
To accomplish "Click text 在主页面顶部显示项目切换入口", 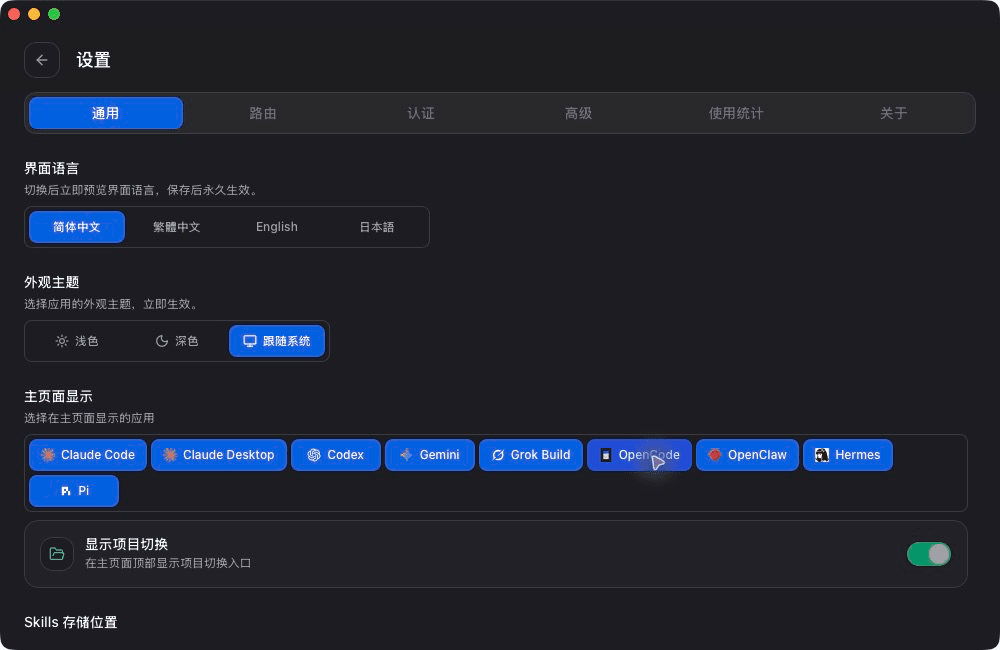I will [x=168, y=563].
